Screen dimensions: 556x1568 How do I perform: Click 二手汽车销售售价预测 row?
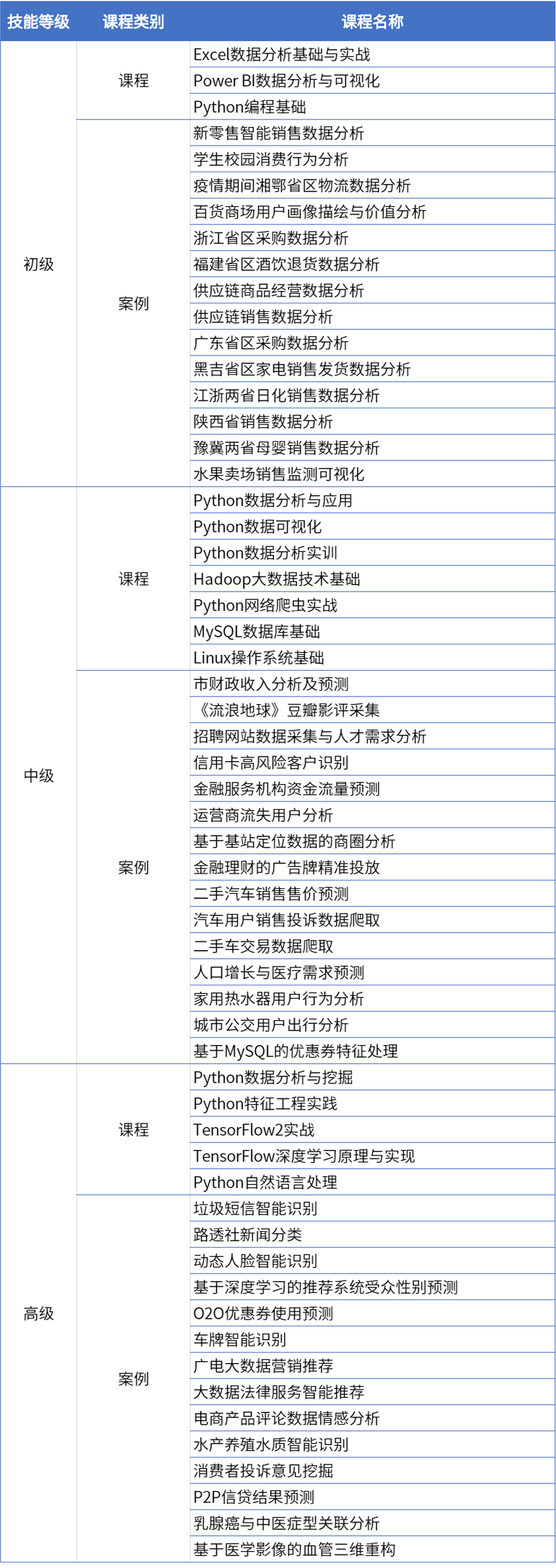373,893
